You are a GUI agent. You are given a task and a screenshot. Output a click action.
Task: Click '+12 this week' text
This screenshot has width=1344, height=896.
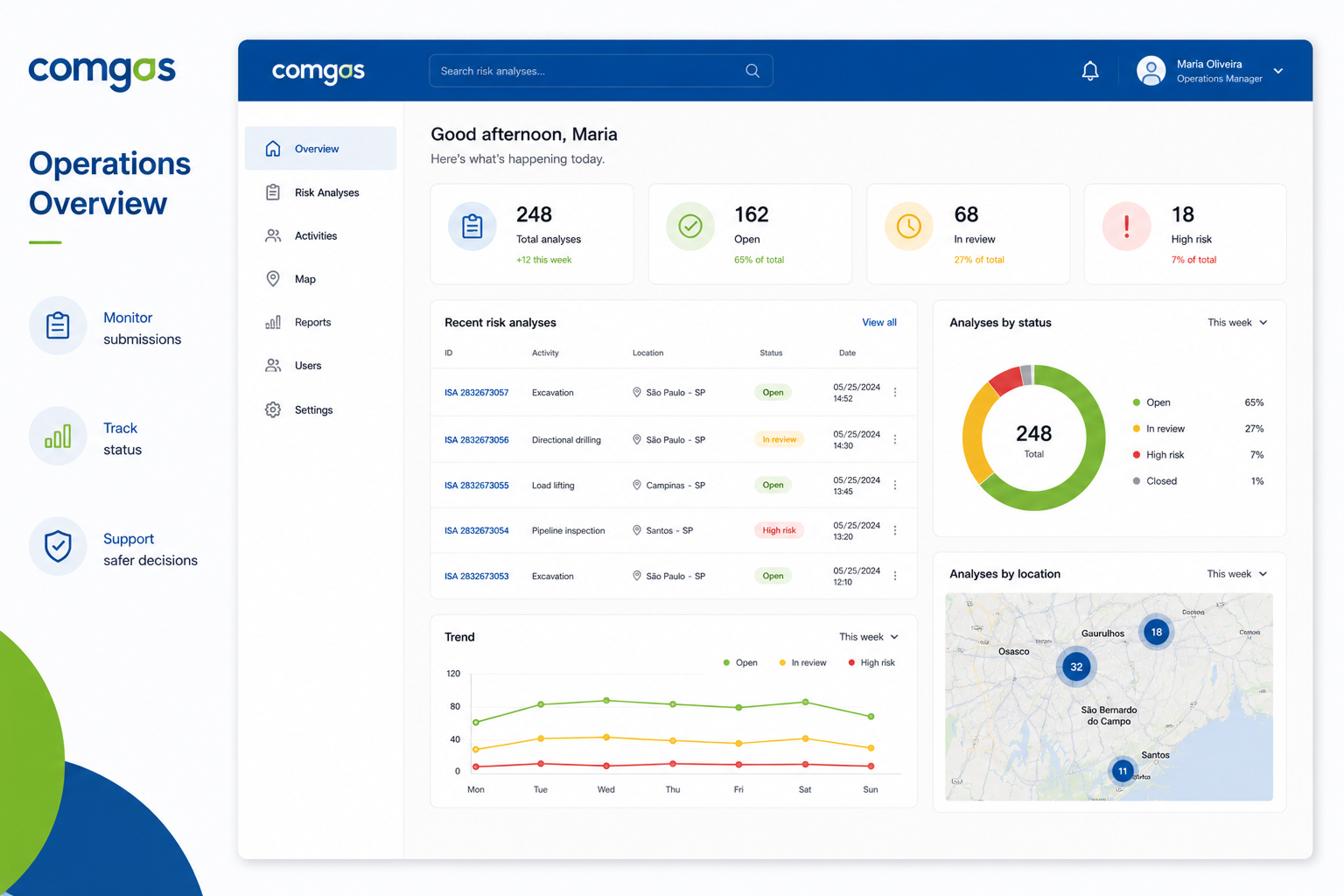tap(543, 260)
